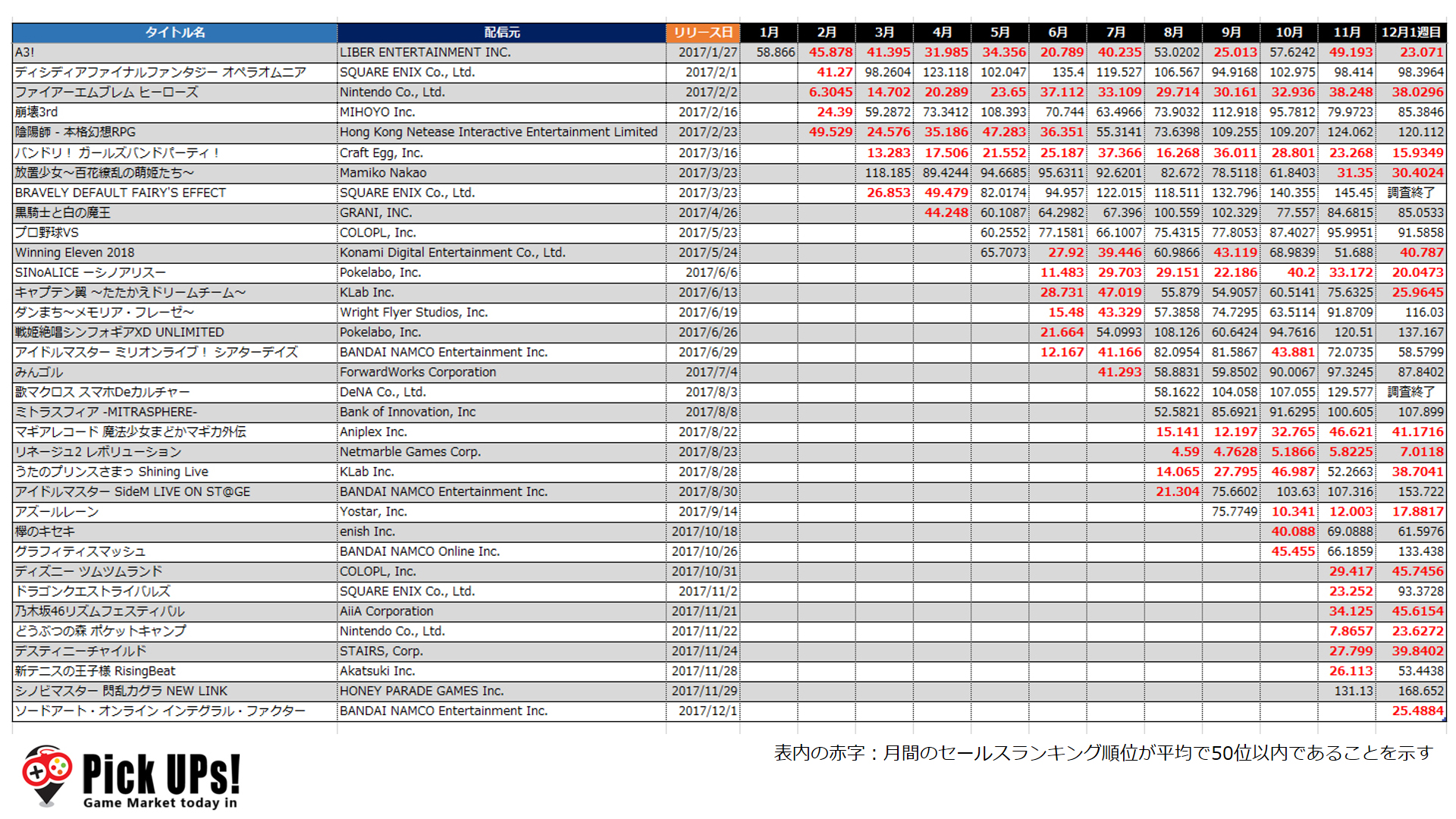Click アイドルマスター SideM LIVE ON ST@GE title
The height and width of the screenshot is (819, 1456).
(x=174, y=491)
